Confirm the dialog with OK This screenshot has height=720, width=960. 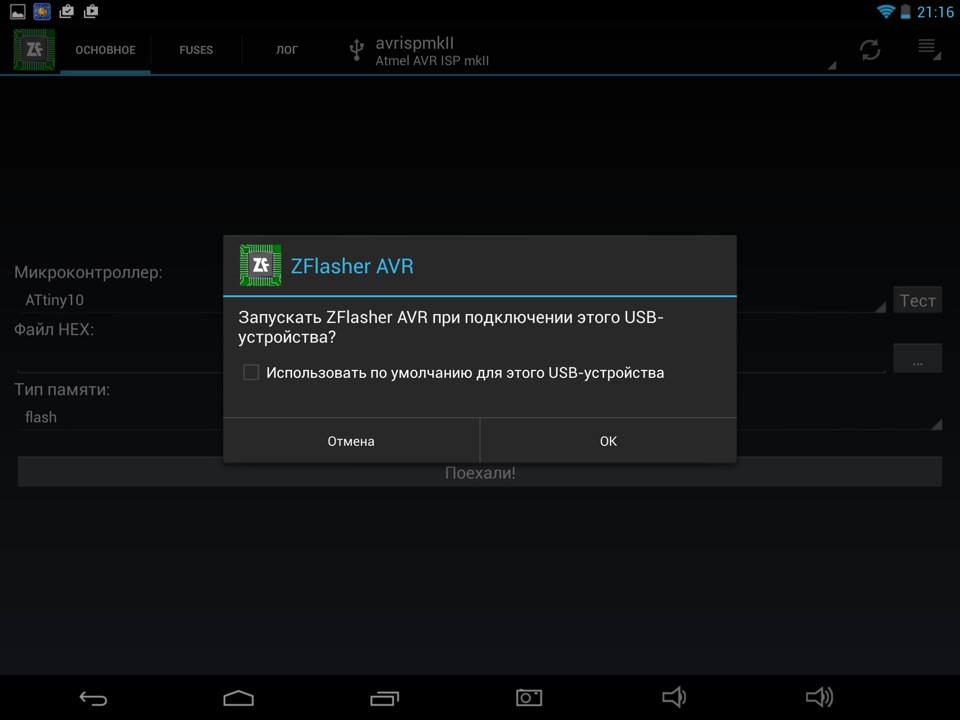[x=609, y=441]
